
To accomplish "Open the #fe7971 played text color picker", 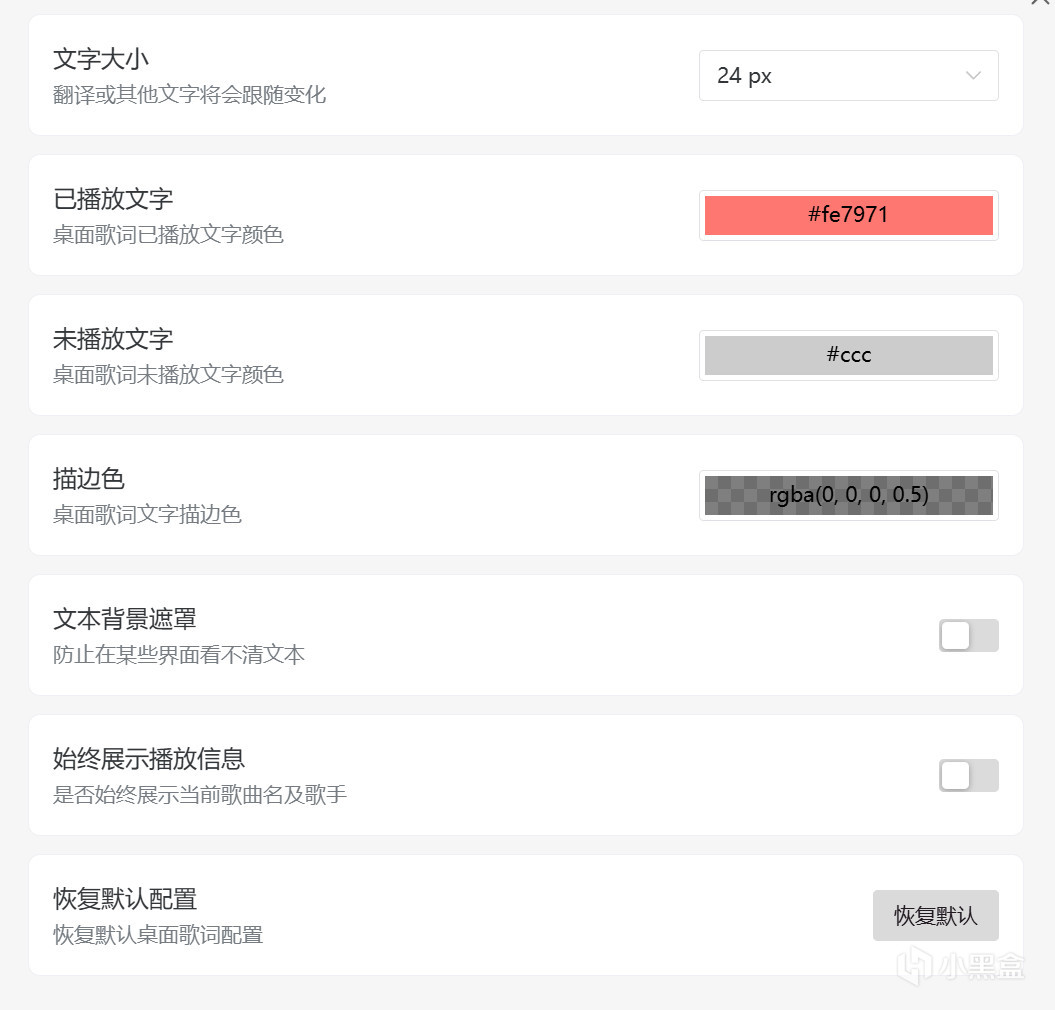I will 848,215.
